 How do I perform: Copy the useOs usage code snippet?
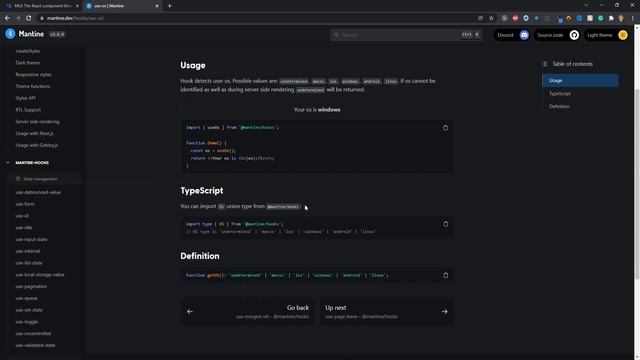(445, 128)
